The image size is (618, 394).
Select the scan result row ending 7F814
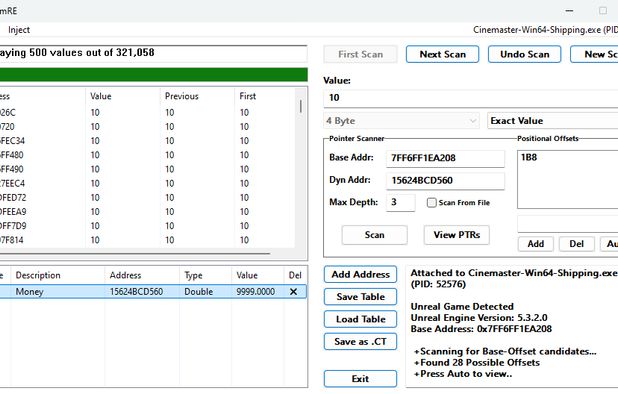(147, 240)
